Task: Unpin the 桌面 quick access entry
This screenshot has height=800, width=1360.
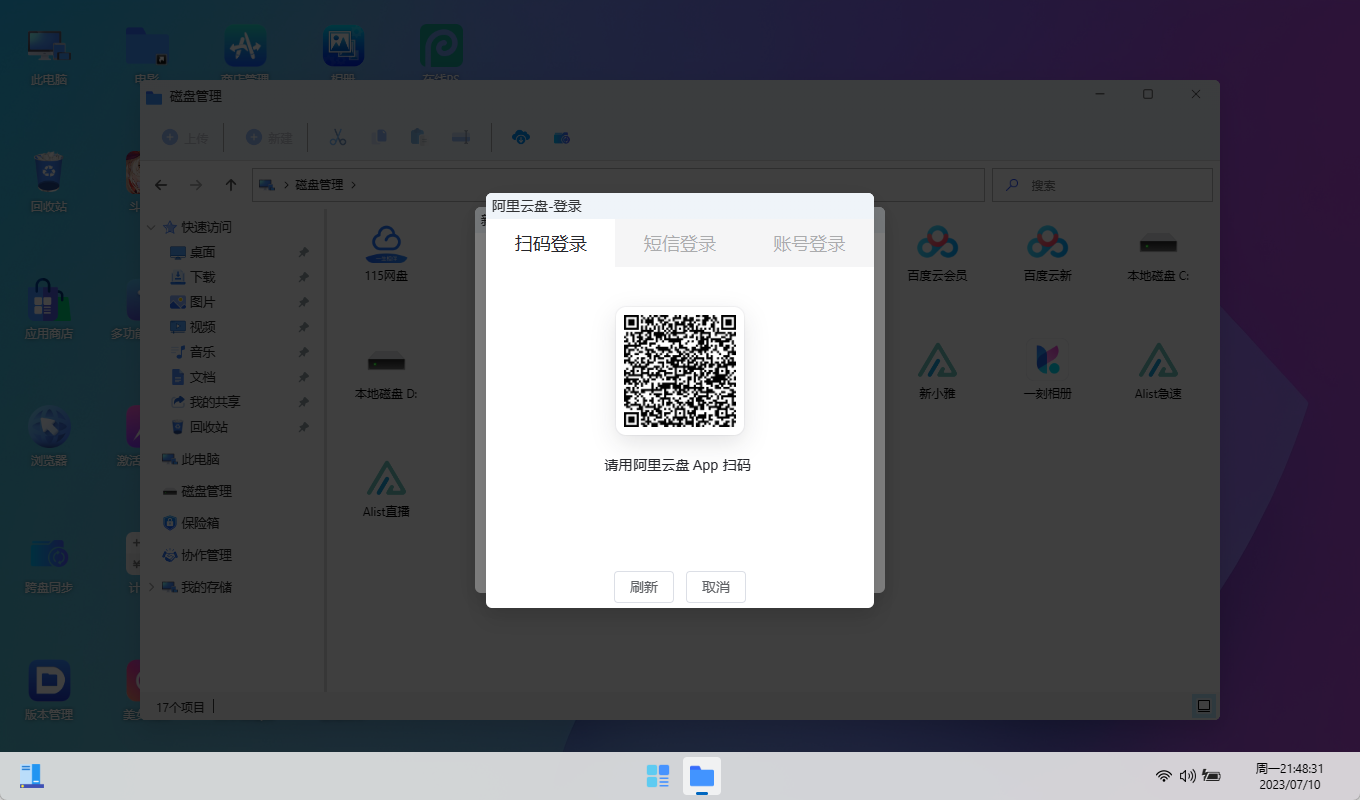Action: 303,252
